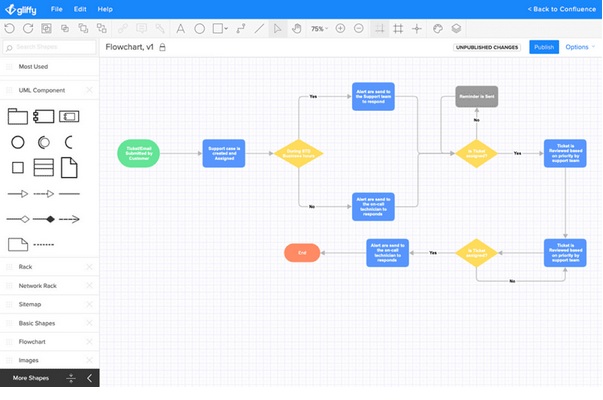Open the Layers panel icon
The width and height of the screenshot is (603, 400).
456,28
